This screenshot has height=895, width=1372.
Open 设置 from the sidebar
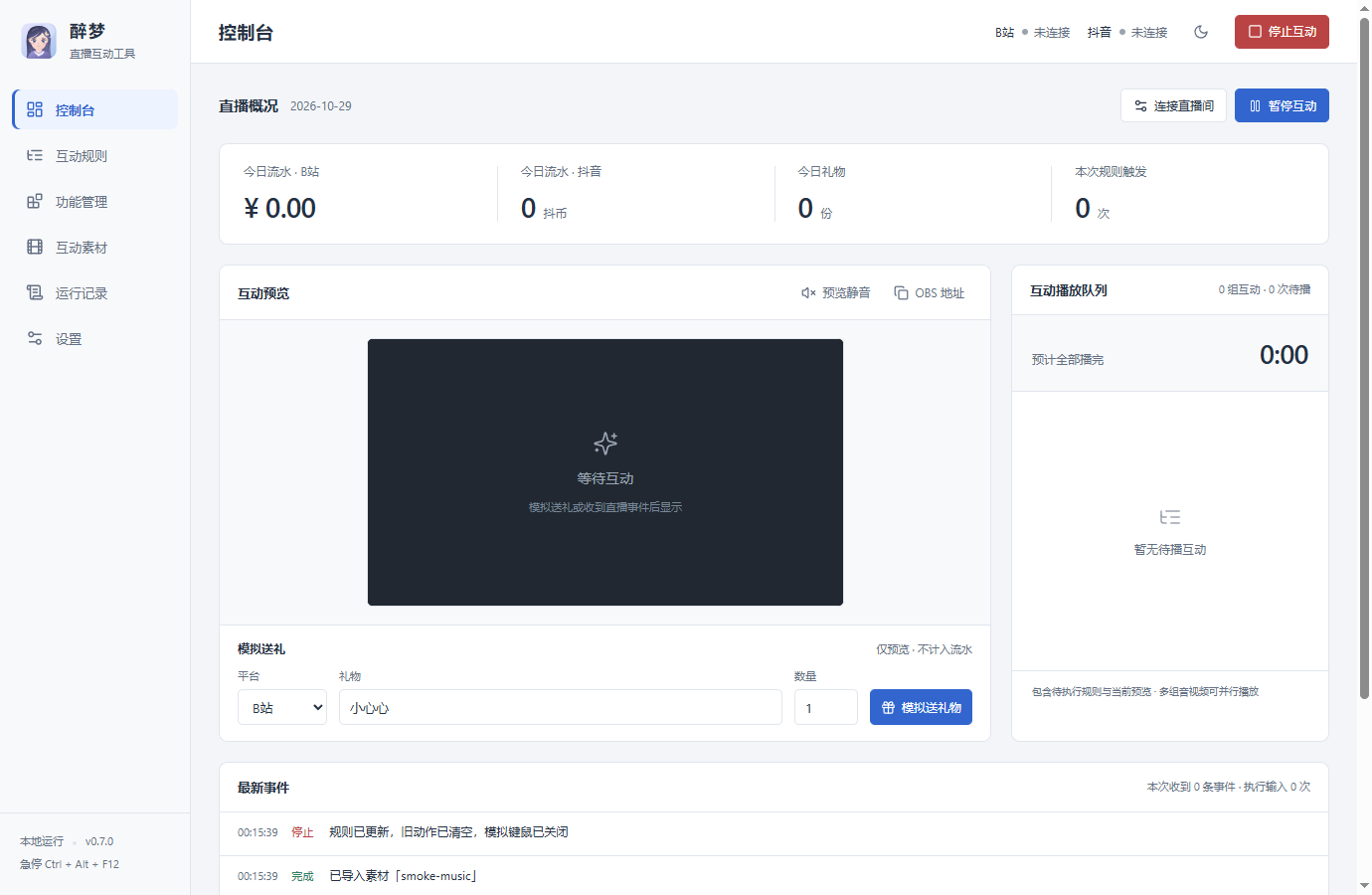pyautogui.click(x=95, y=338)
